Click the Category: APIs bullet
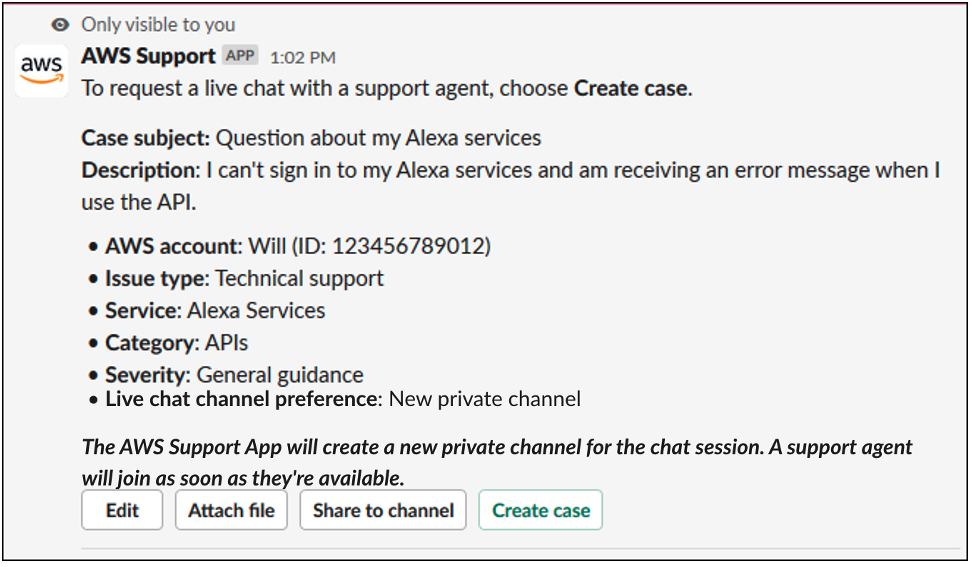The image size is (972, 567). point(176,343)
